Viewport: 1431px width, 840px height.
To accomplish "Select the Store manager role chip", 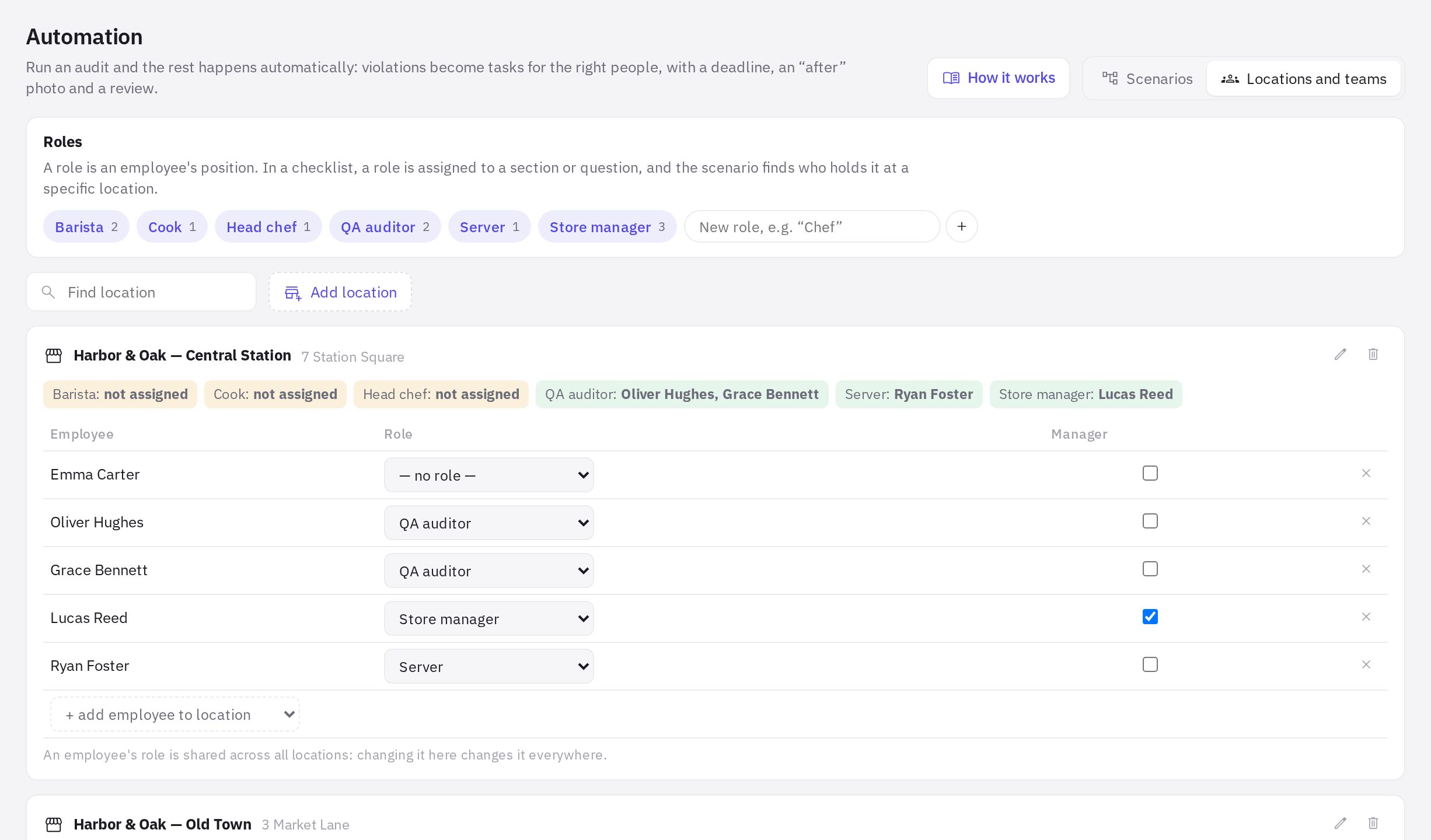I will point(607,227).
